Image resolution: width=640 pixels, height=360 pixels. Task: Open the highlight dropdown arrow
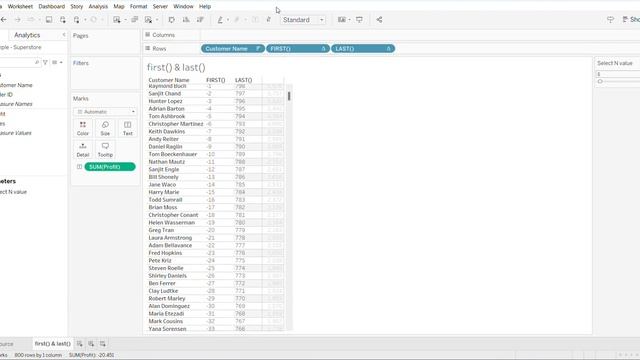tap(228, 20)
